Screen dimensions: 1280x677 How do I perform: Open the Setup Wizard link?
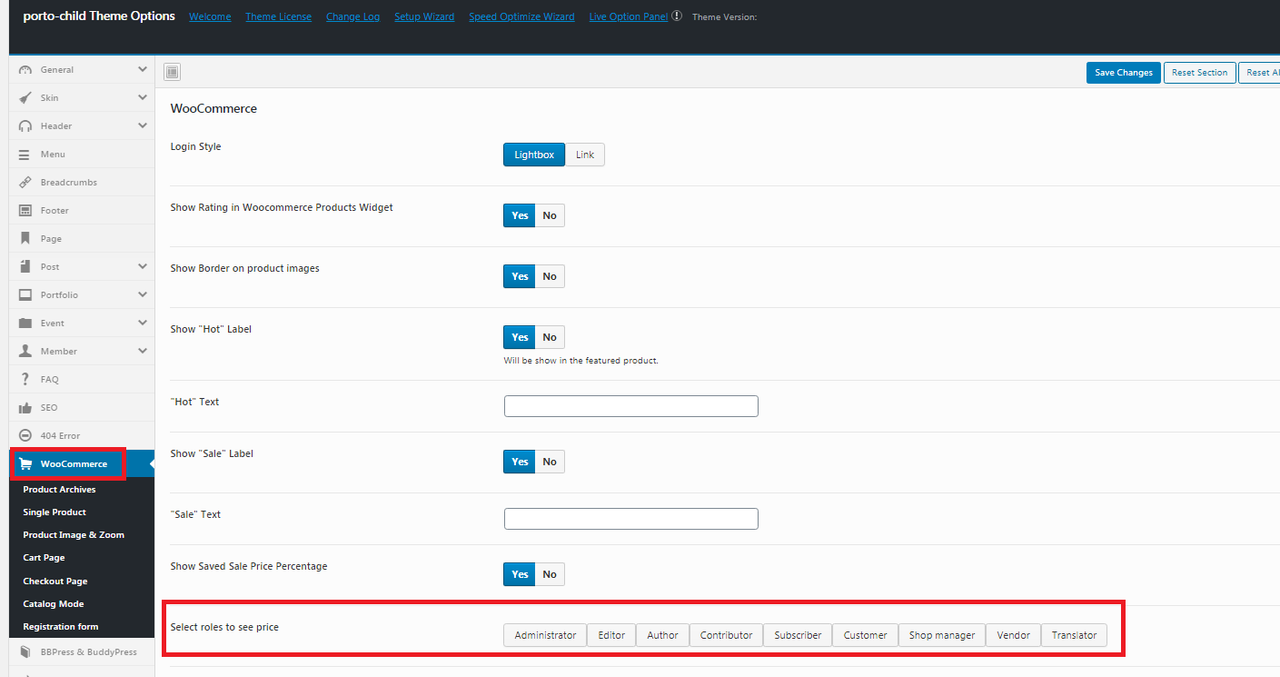[424, 17]
